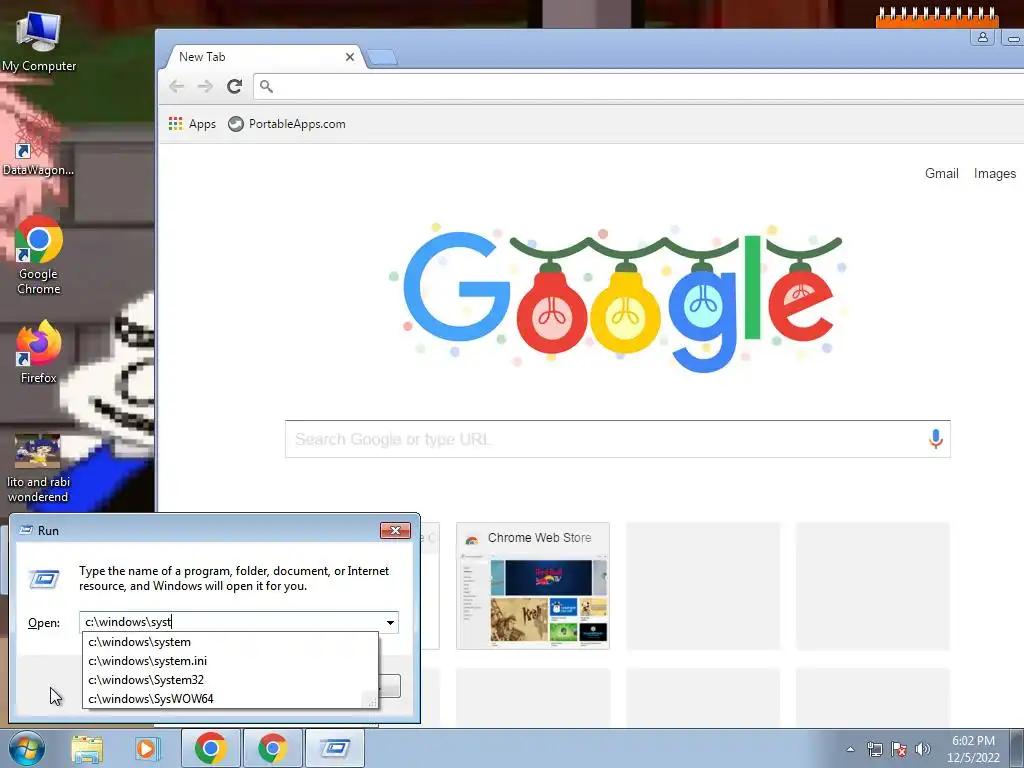Open Gmail link

click(941, 173)
